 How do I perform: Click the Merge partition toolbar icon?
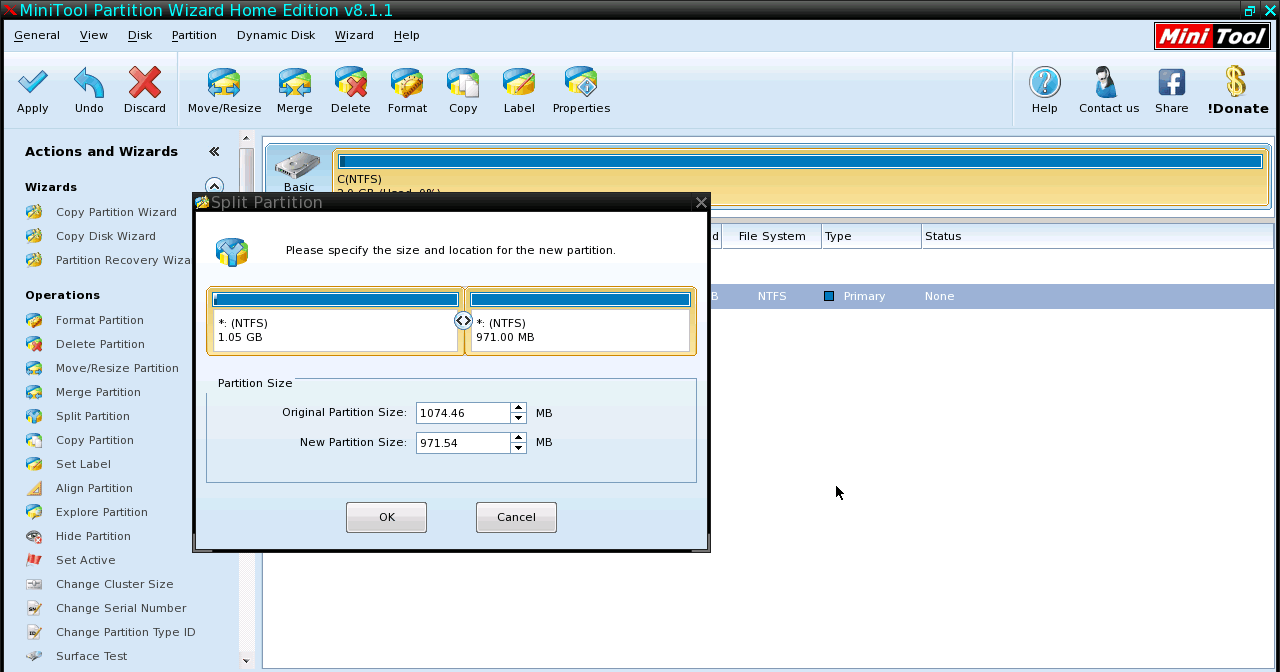pyautogui.click(x=294, y=82)
